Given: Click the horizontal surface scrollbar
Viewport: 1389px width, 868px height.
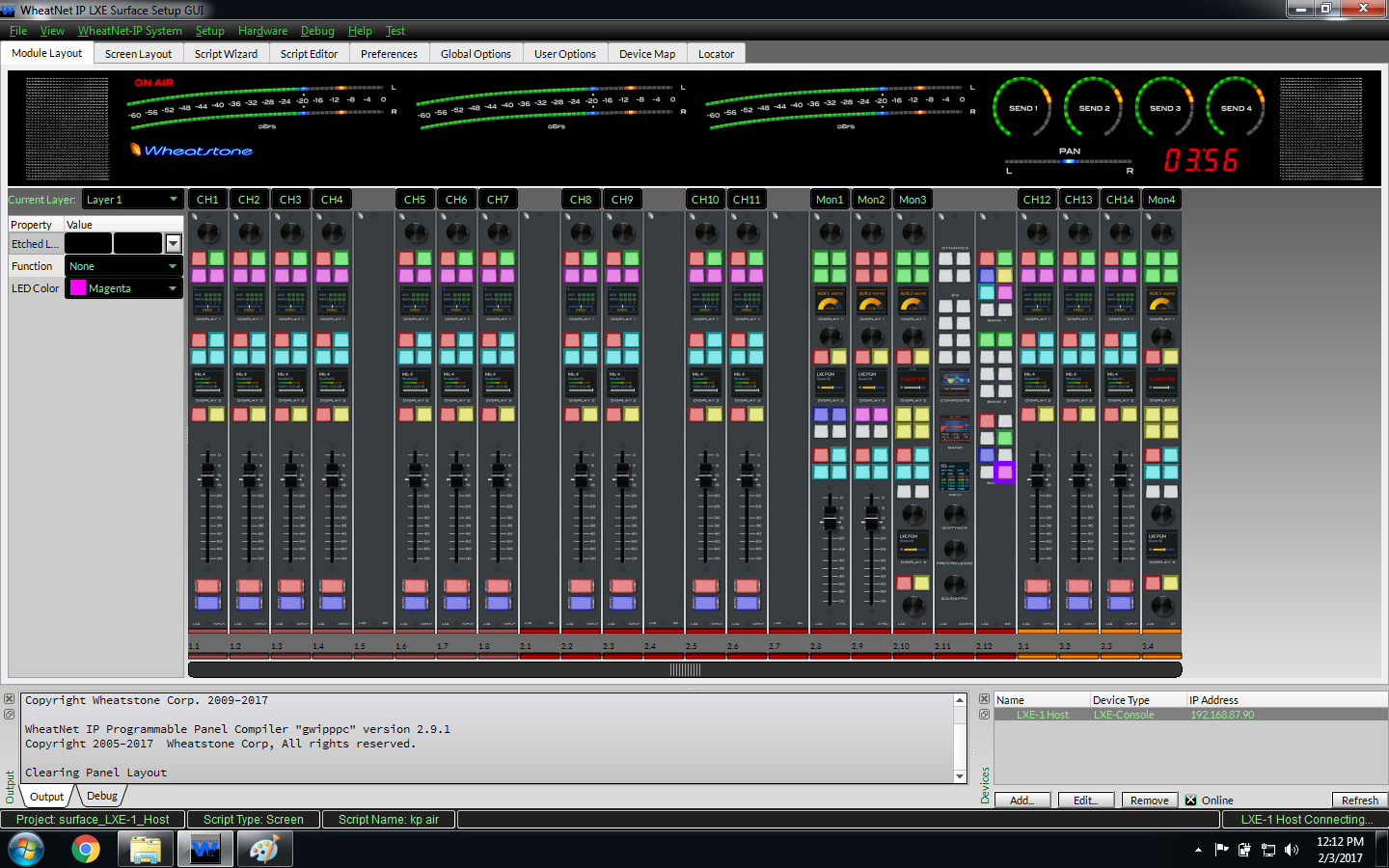Looking at the screenshot, I should click(x=685, y=669).
